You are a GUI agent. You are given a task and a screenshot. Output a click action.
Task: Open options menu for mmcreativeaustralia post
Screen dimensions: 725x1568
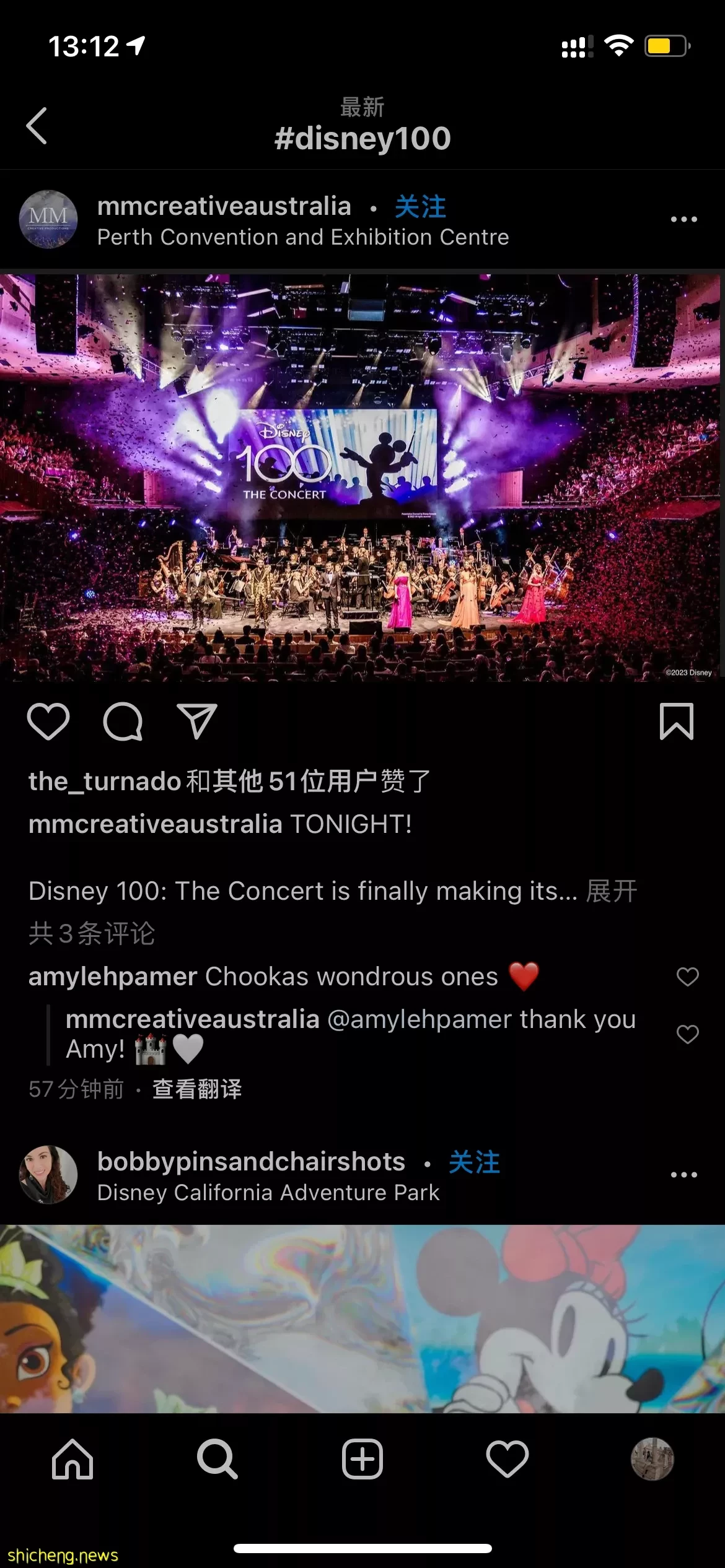pos(684,219)
